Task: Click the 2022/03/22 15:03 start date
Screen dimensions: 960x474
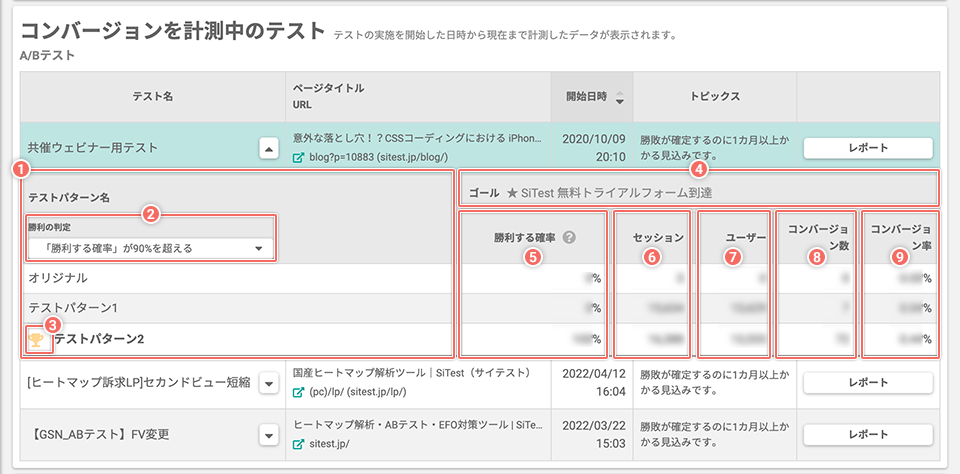Action: pyautogui.click(x=593, y=434)
